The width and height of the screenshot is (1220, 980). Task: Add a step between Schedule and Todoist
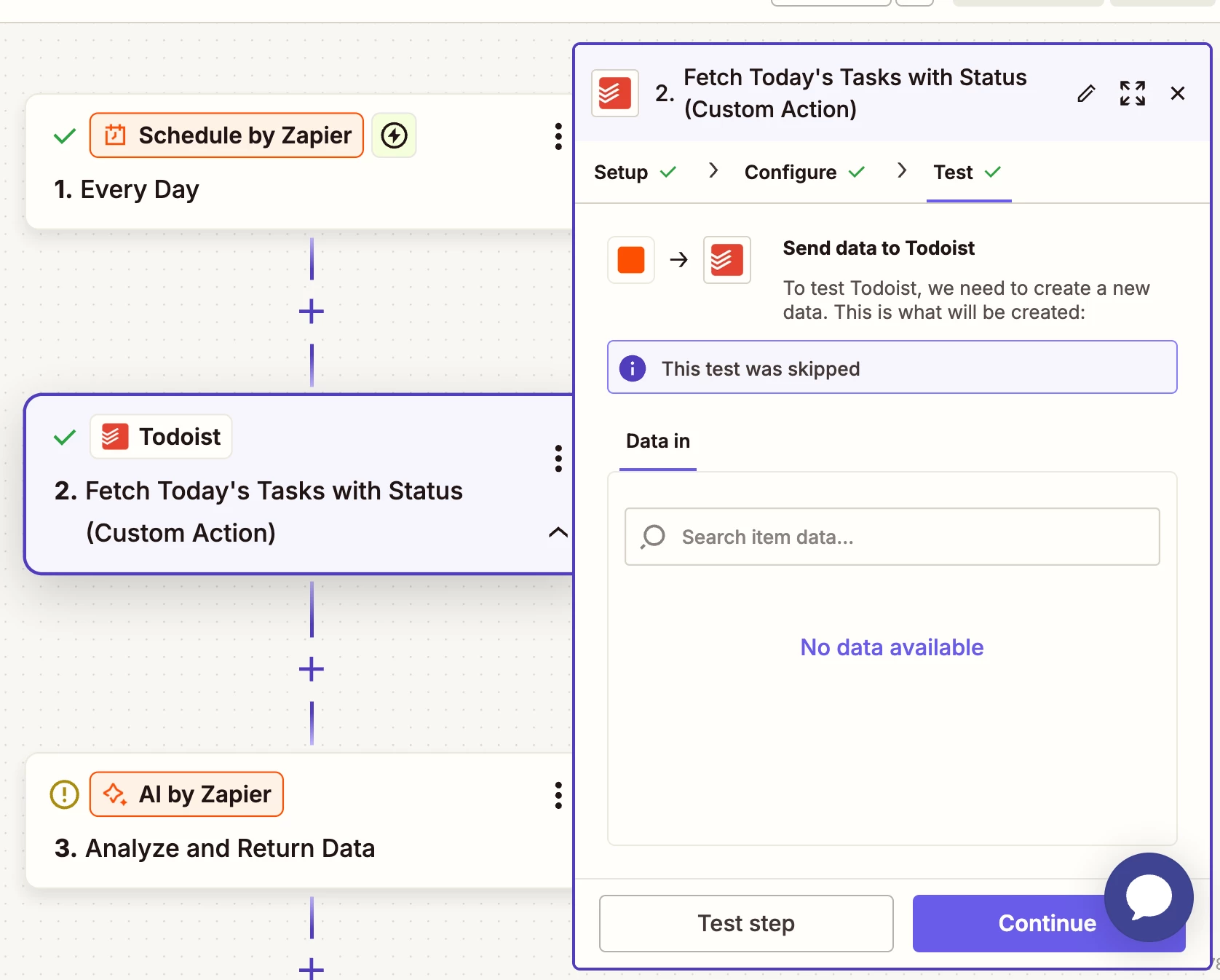point(312,312)
